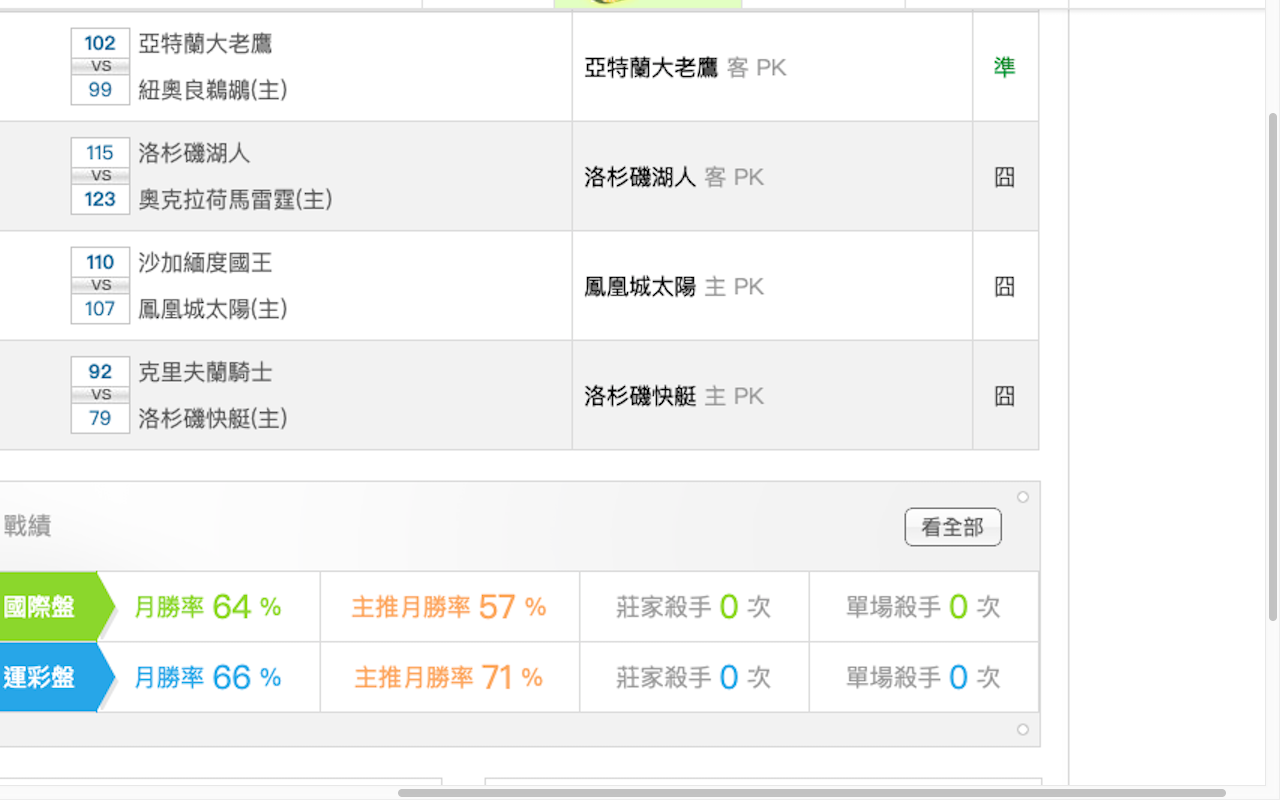Click the VS badge between 115 and 123
Screen dimensions: 1280x800
[100, 176]
